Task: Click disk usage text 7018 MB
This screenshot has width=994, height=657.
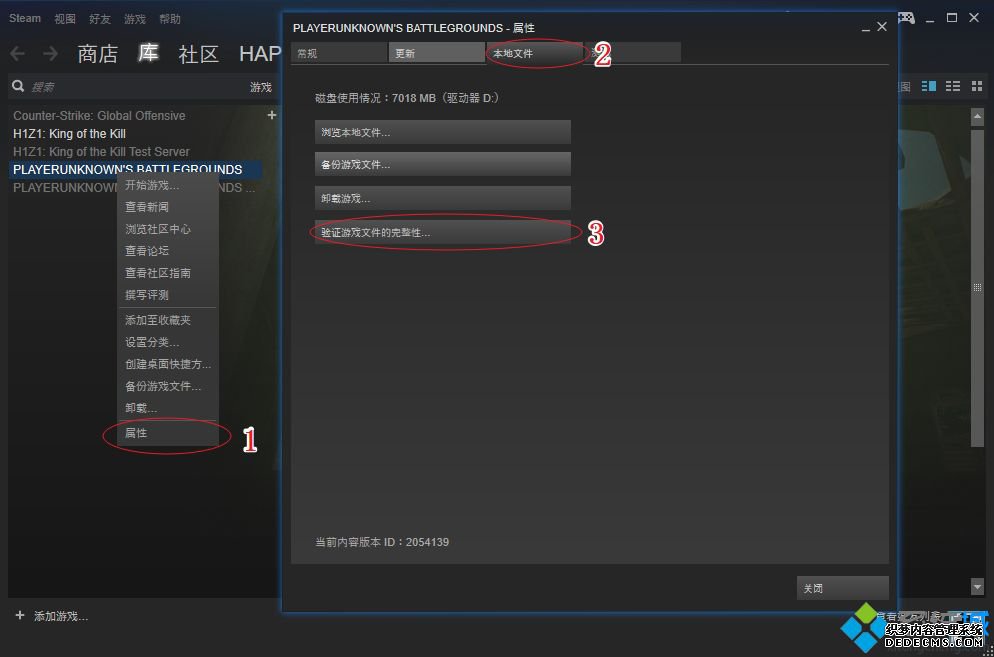Action: (x=408, y=98)
